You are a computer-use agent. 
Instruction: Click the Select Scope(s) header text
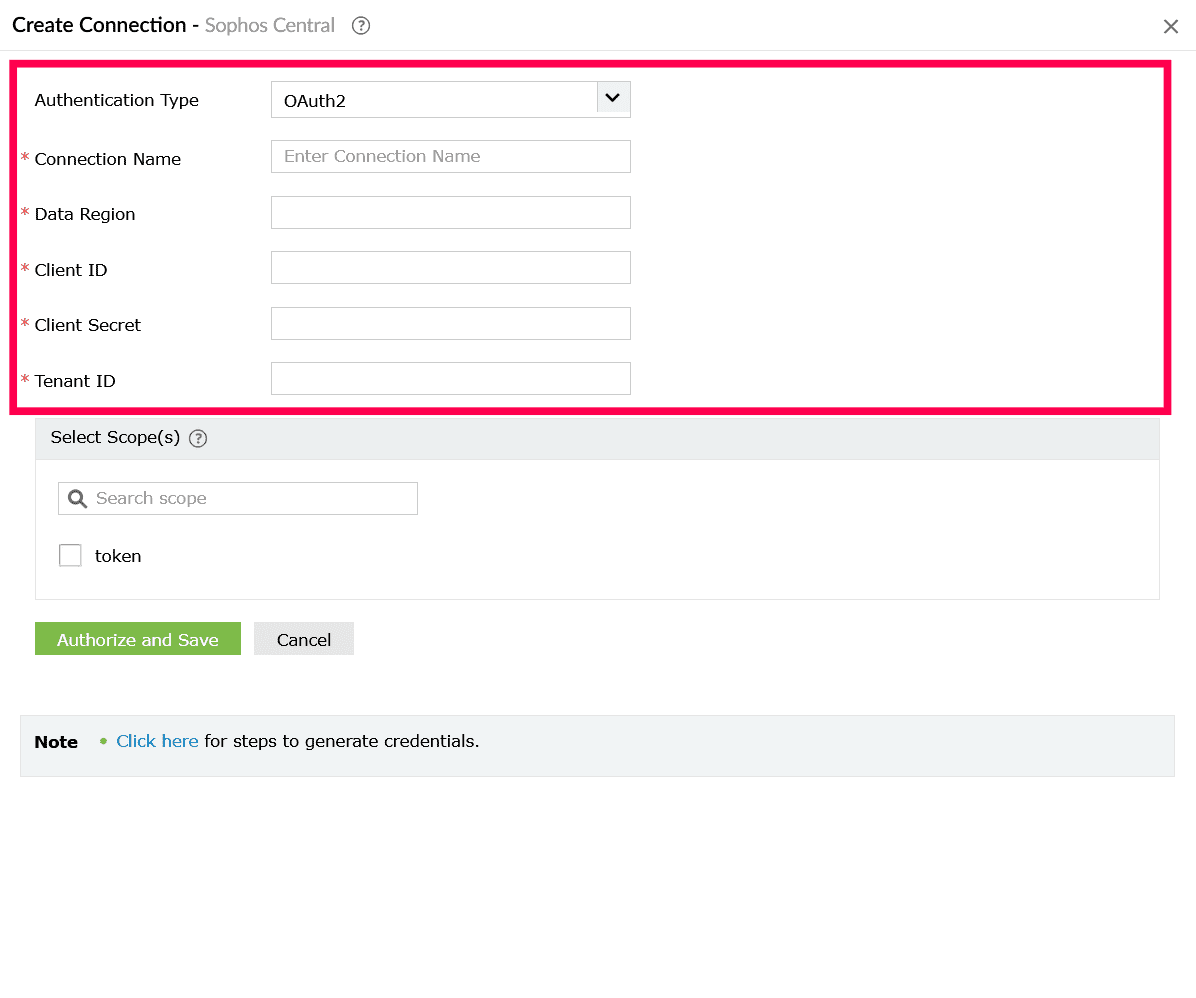[115, 437]
